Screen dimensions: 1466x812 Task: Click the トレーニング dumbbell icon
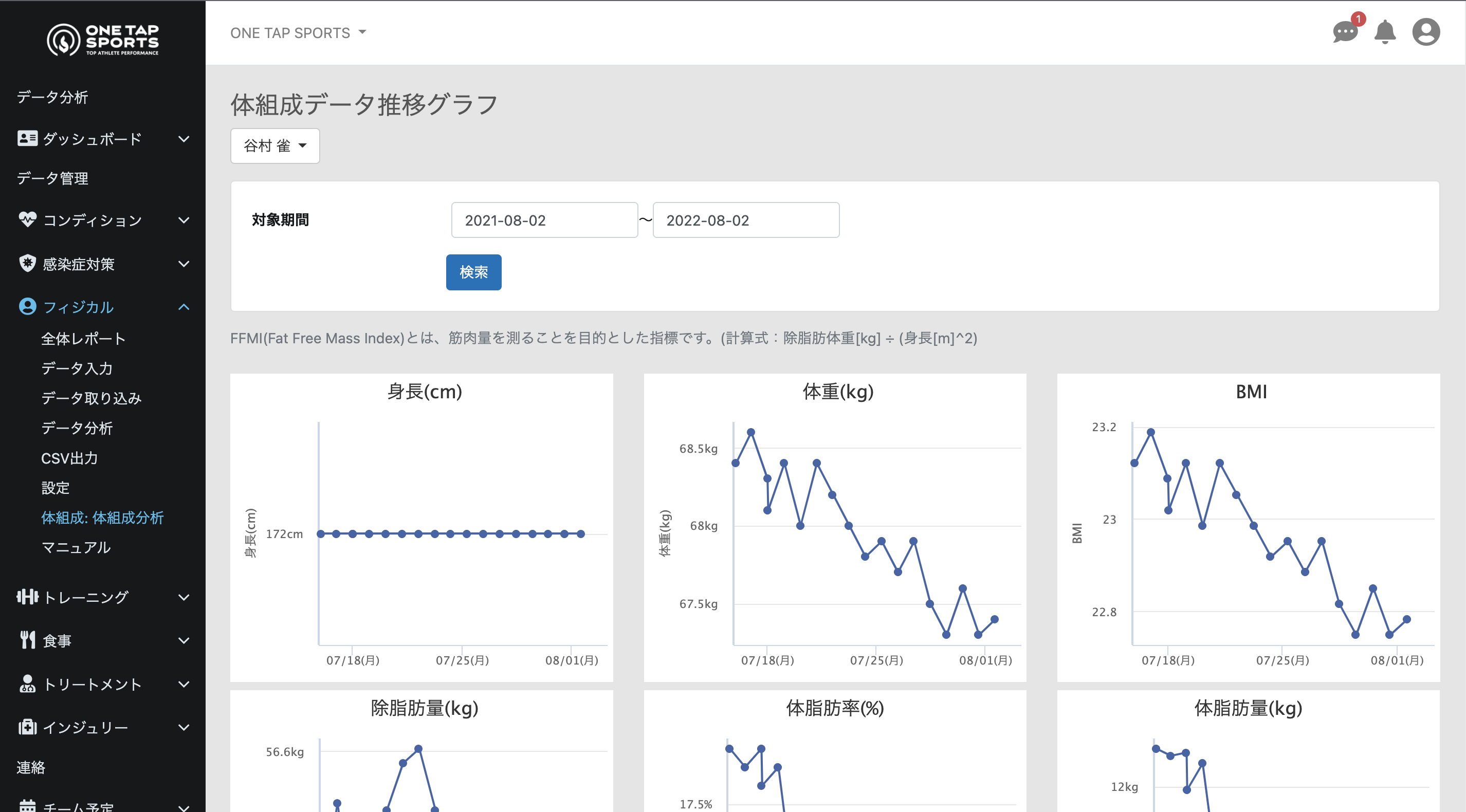27,597
